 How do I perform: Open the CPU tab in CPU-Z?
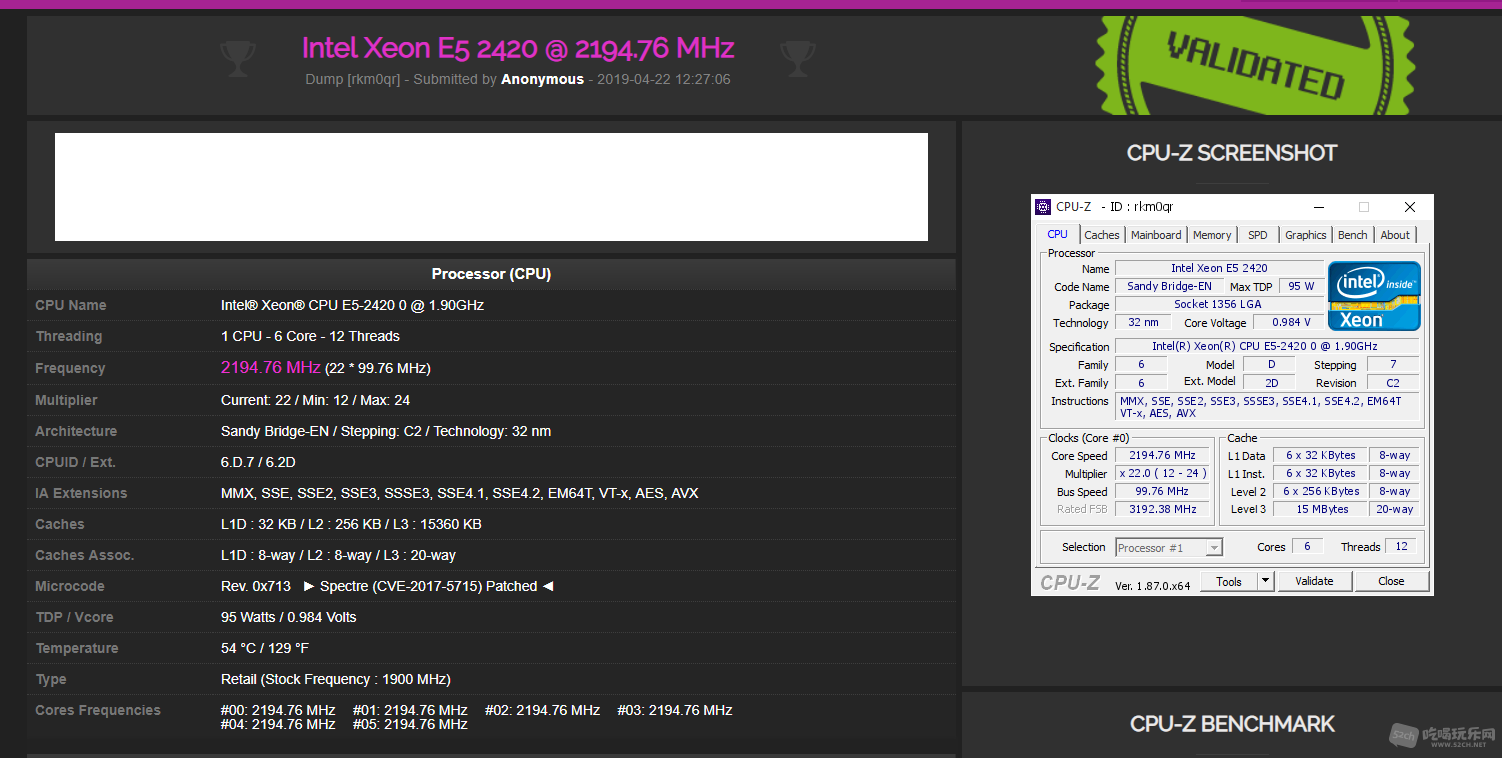pos(1058,234)
